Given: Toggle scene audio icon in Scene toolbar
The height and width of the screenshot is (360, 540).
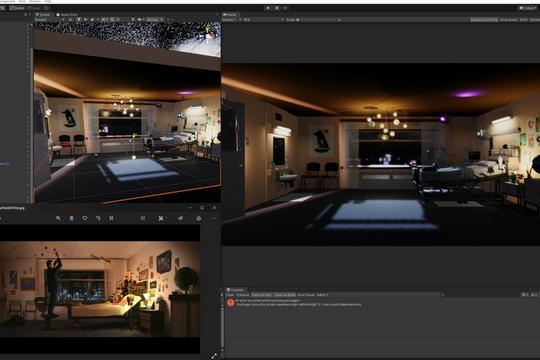Looking at the screenshot, I should click(x=85, y=20).
